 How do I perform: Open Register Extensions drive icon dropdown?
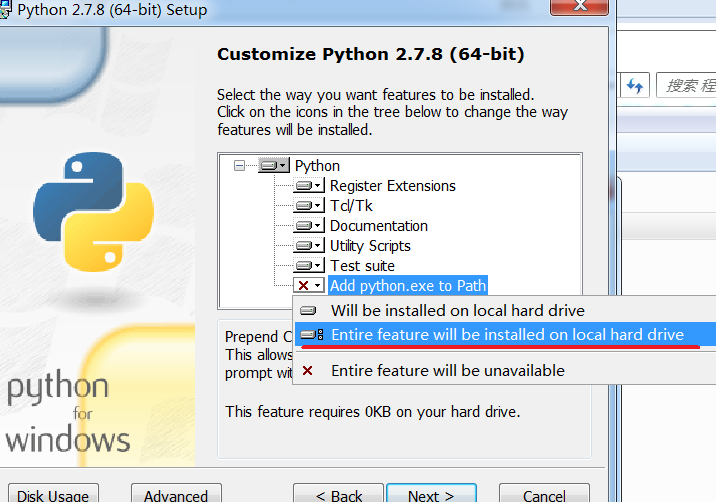[309, 185]
